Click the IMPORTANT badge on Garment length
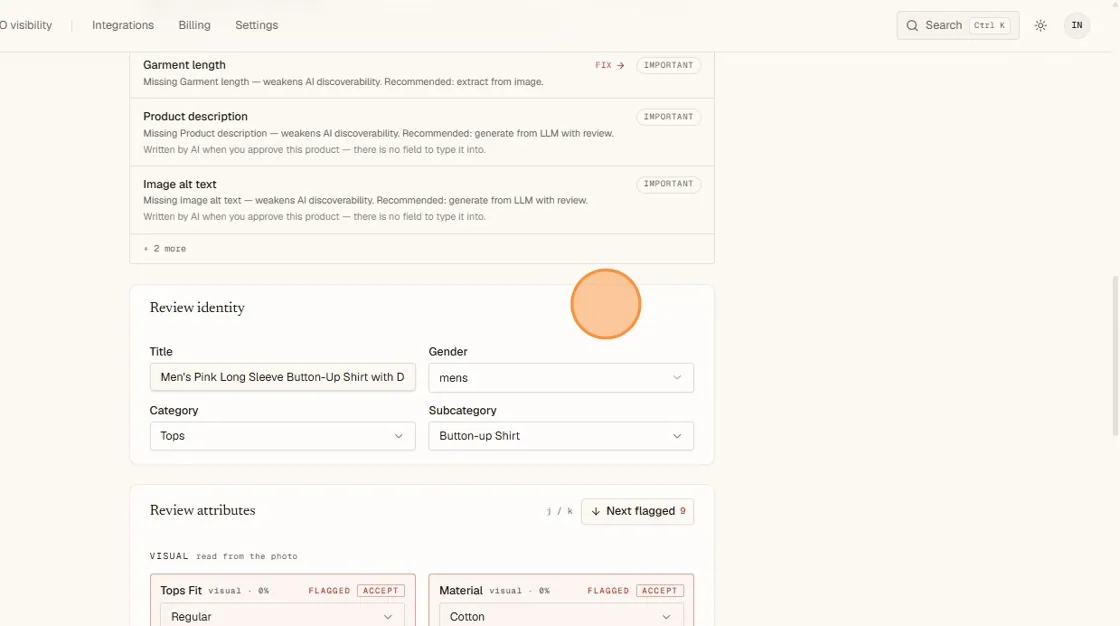 click(x=669, y=65)
